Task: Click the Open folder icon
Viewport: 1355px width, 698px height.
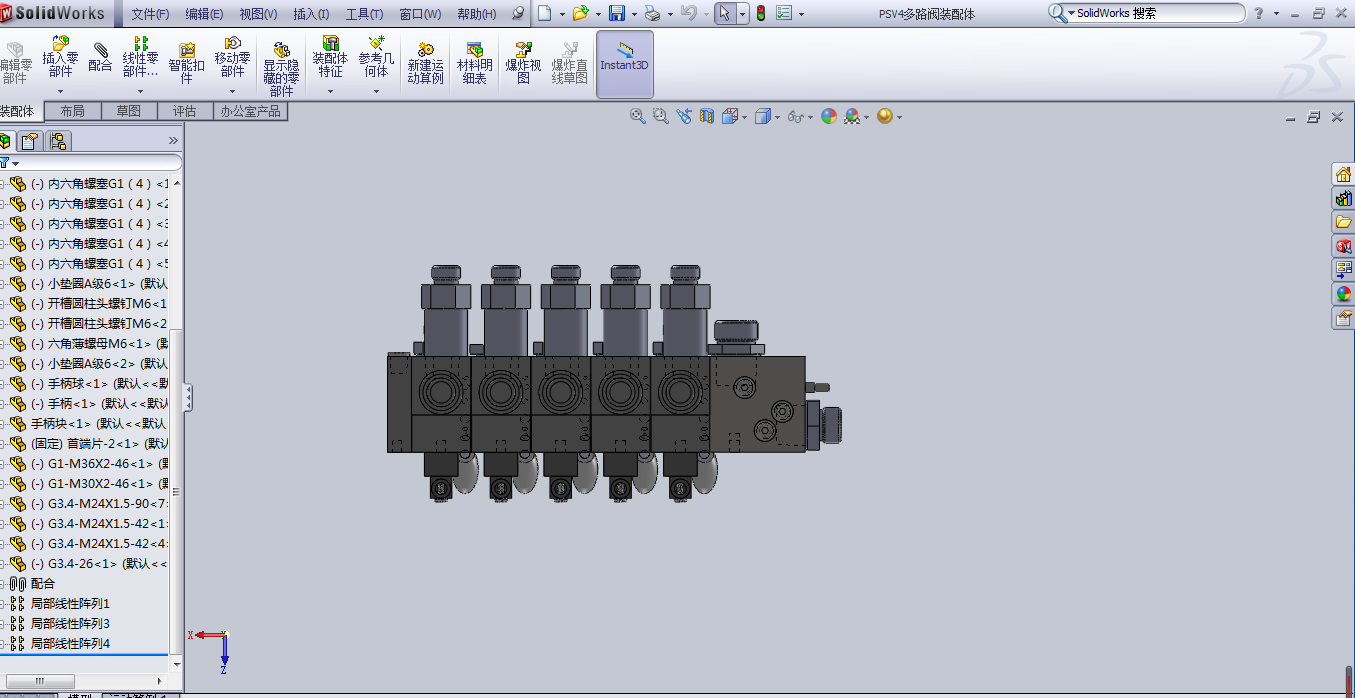Action: point(580,13)
